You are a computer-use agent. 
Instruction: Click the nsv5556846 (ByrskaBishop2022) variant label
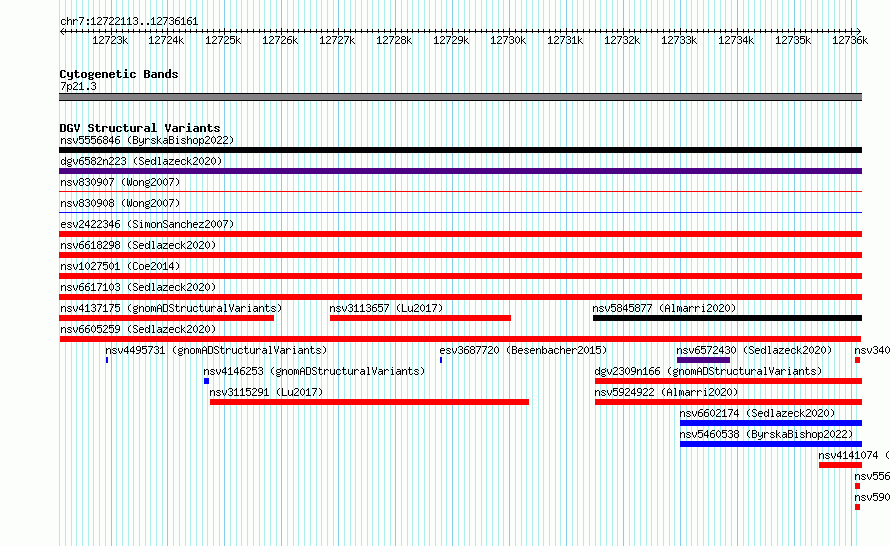[x=147, y=140]
